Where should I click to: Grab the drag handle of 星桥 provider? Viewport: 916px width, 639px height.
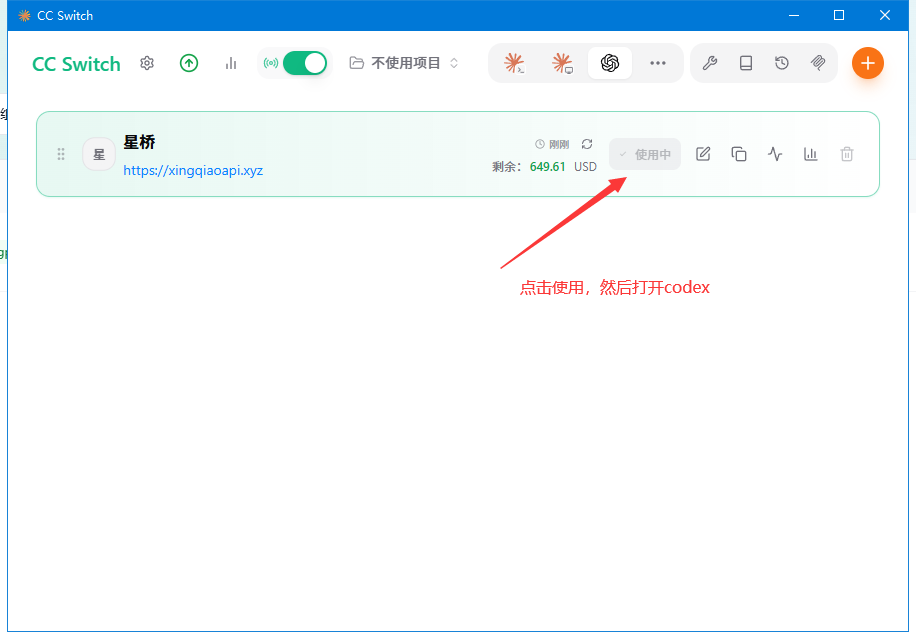pyautogui.click(x=61, y=154)
